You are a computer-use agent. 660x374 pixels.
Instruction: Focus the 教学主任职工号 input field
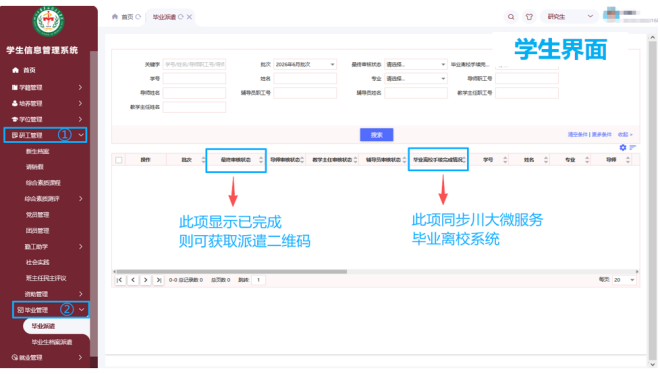(x=527, y=93)
